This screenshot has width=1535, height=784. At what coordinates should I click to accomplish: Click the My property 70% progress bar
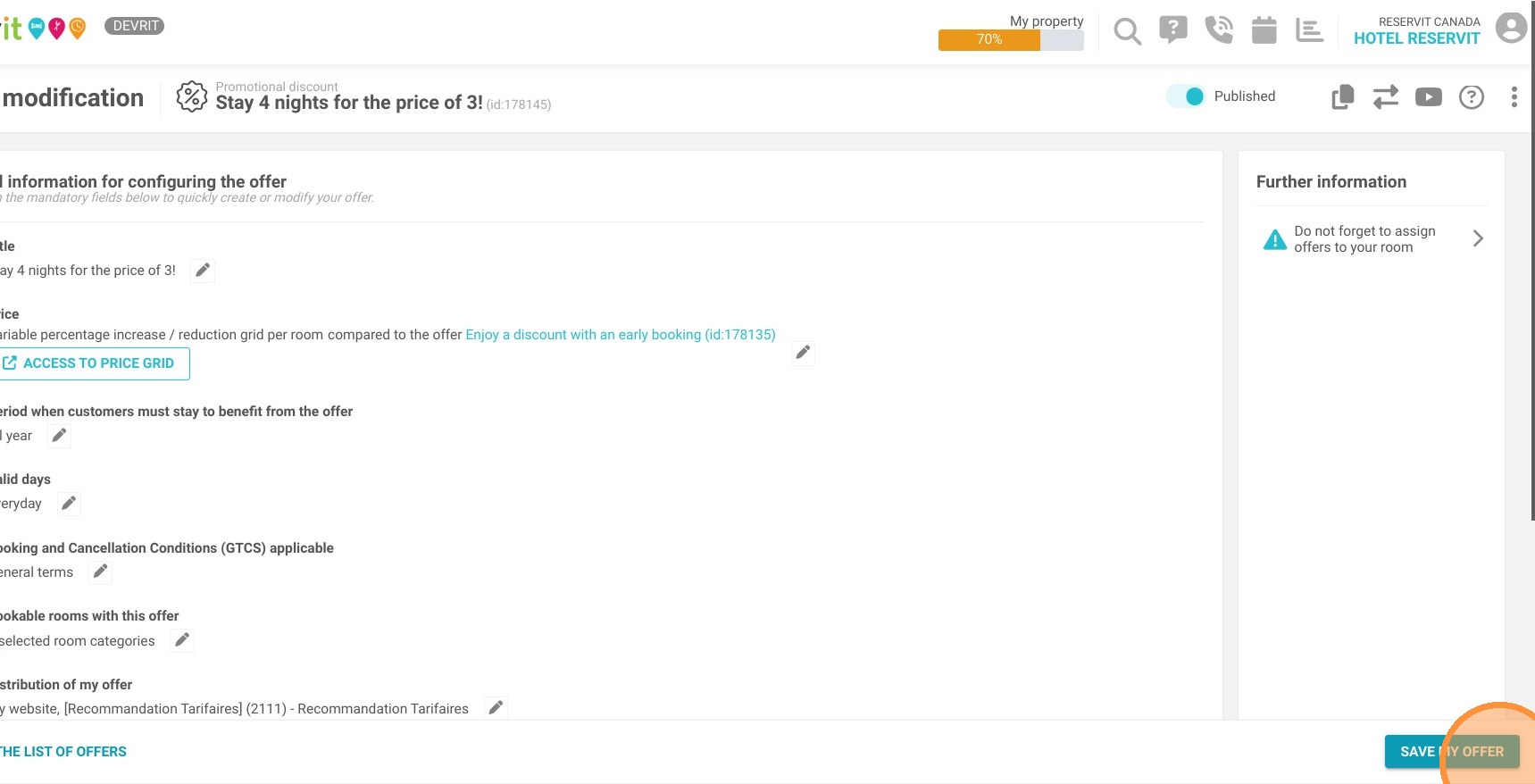[x=1011, y=39]
